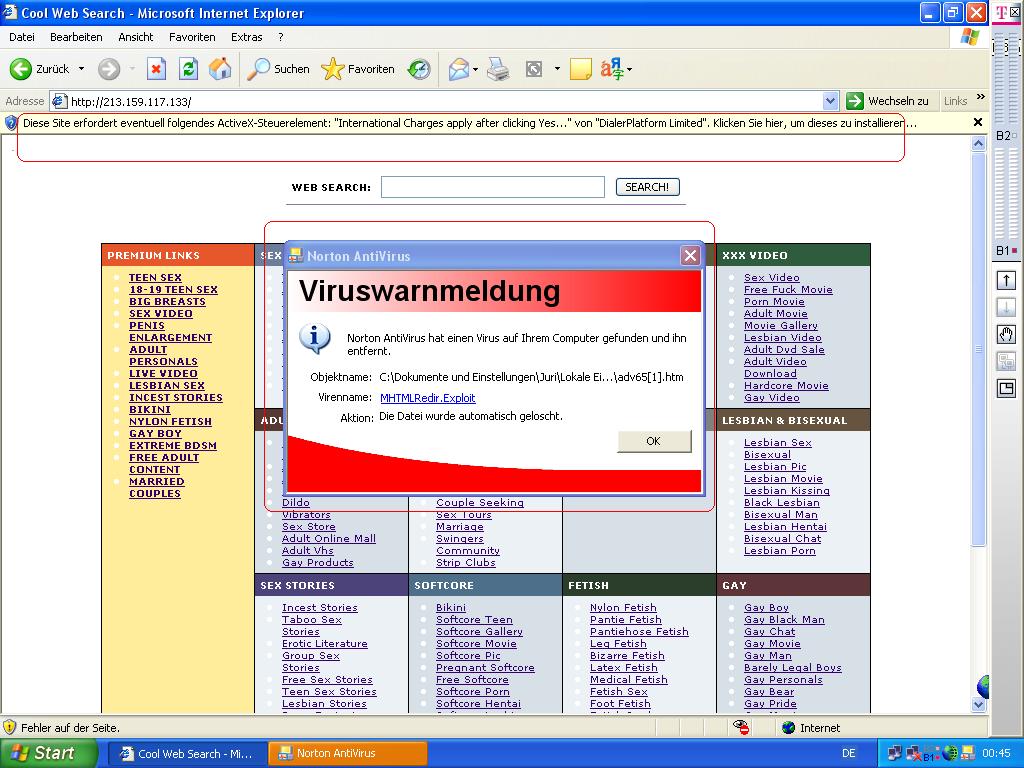This screenshot has height=768, width=1024.
Task: Click the yellow note toolbar icon
Action: click(x=581, y=69)
